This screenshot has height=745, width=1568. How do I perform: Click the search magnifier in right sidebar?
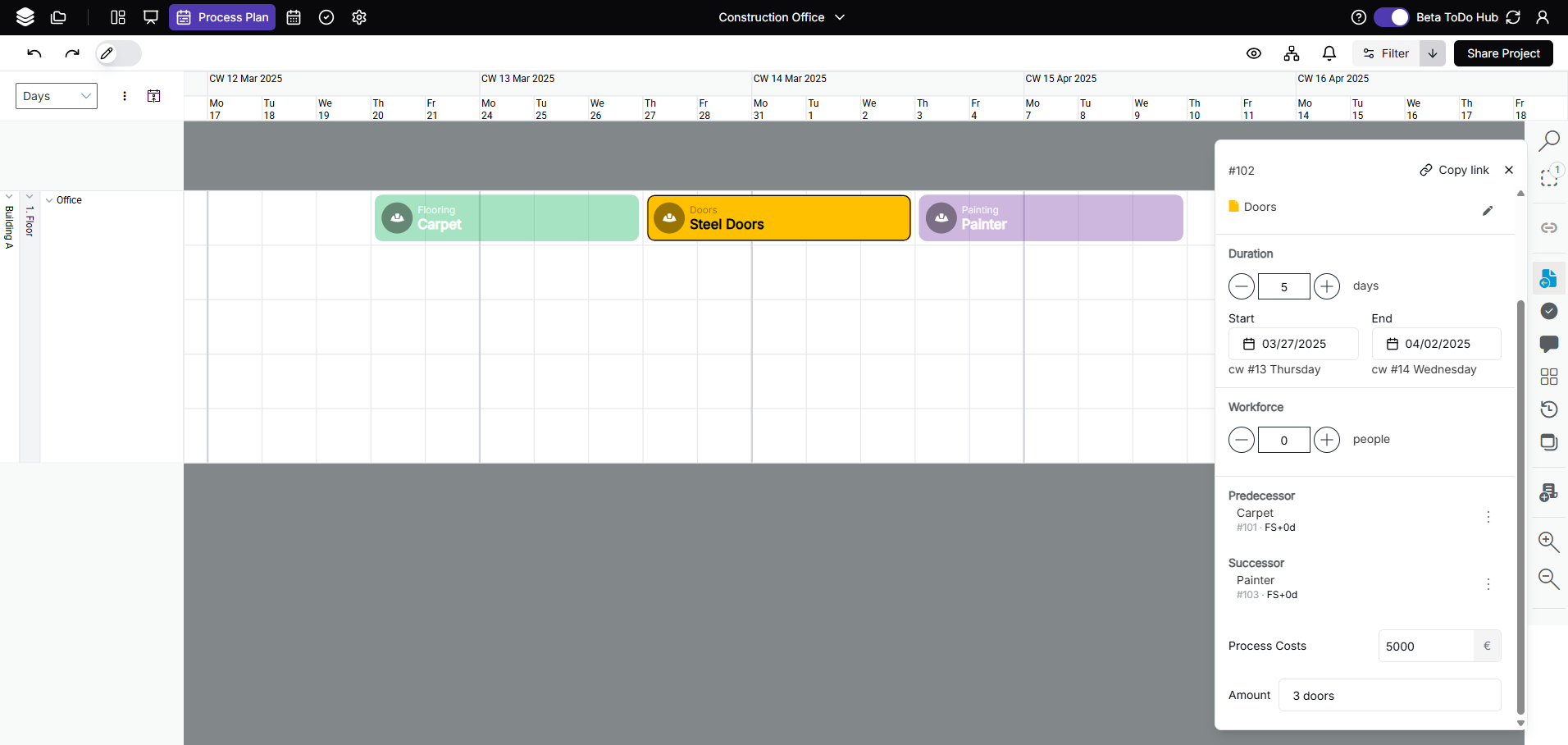click(1548, 141)
